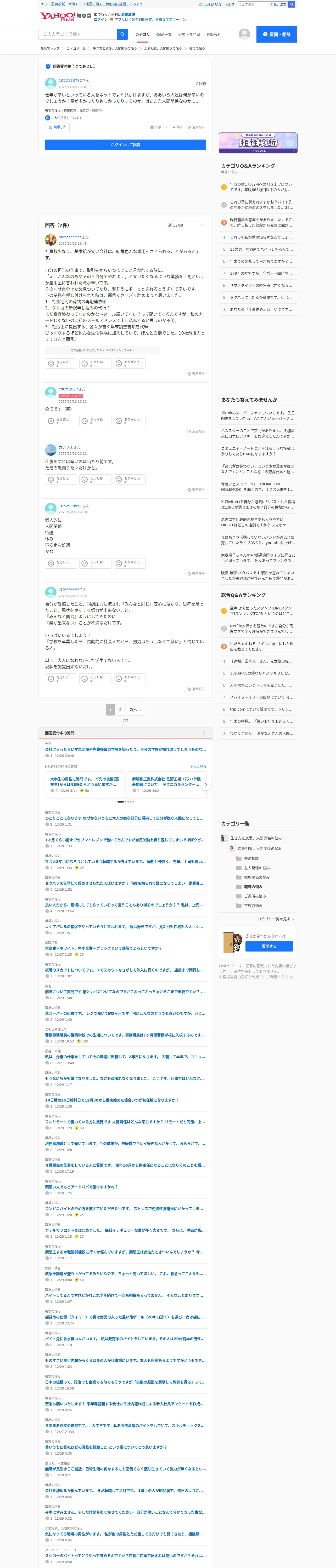
Task: Expand 回答受付中の質問 header chevron
Action: 204,733
